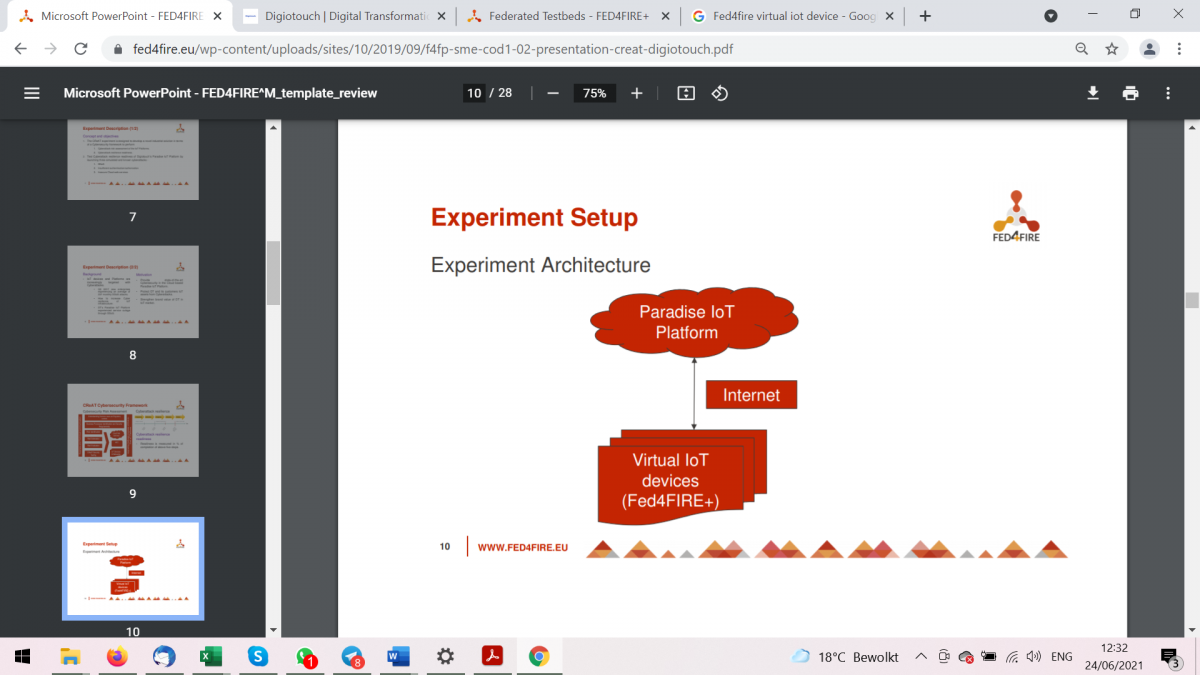This screenshot has height=675, width=1200.
Task: Open the page 9 thumbnail
Action: [x=133, y=430]
